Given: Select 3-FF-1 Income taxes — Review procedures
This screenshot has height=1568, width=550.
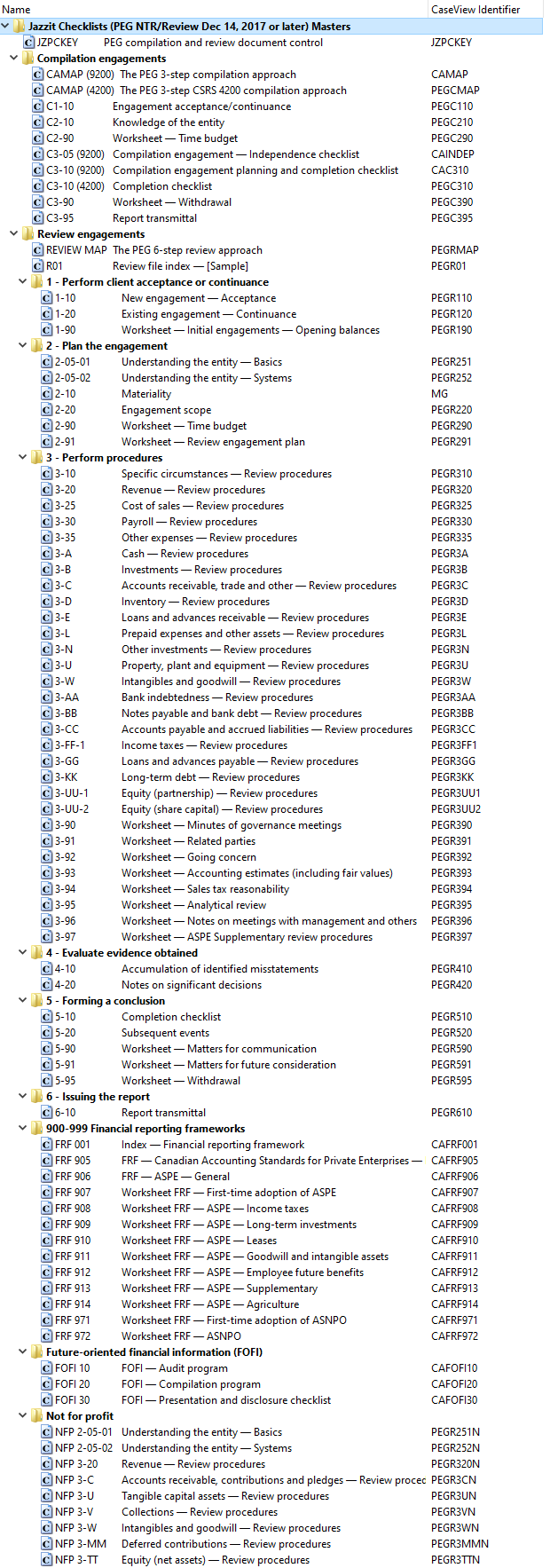Looking at the screenshot, I should (x=271, y=745).
